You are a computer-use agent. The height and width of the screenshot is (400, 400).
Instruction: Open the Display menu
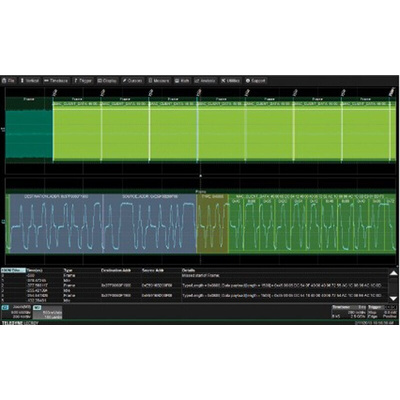(x=107, y=81)
